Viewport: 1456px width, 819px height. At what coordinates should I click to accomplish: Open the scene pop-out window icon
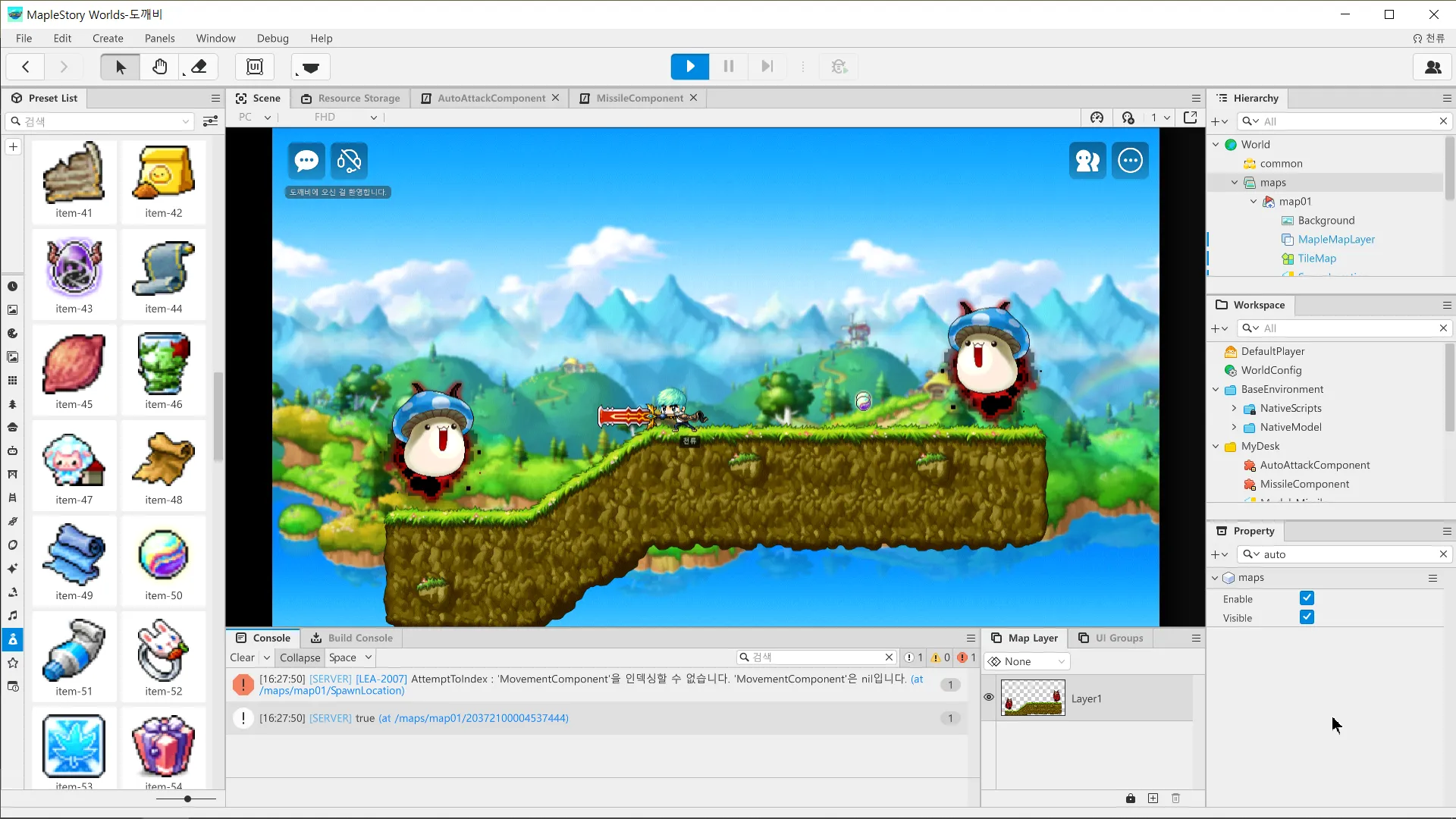[x=1190, y=118]
